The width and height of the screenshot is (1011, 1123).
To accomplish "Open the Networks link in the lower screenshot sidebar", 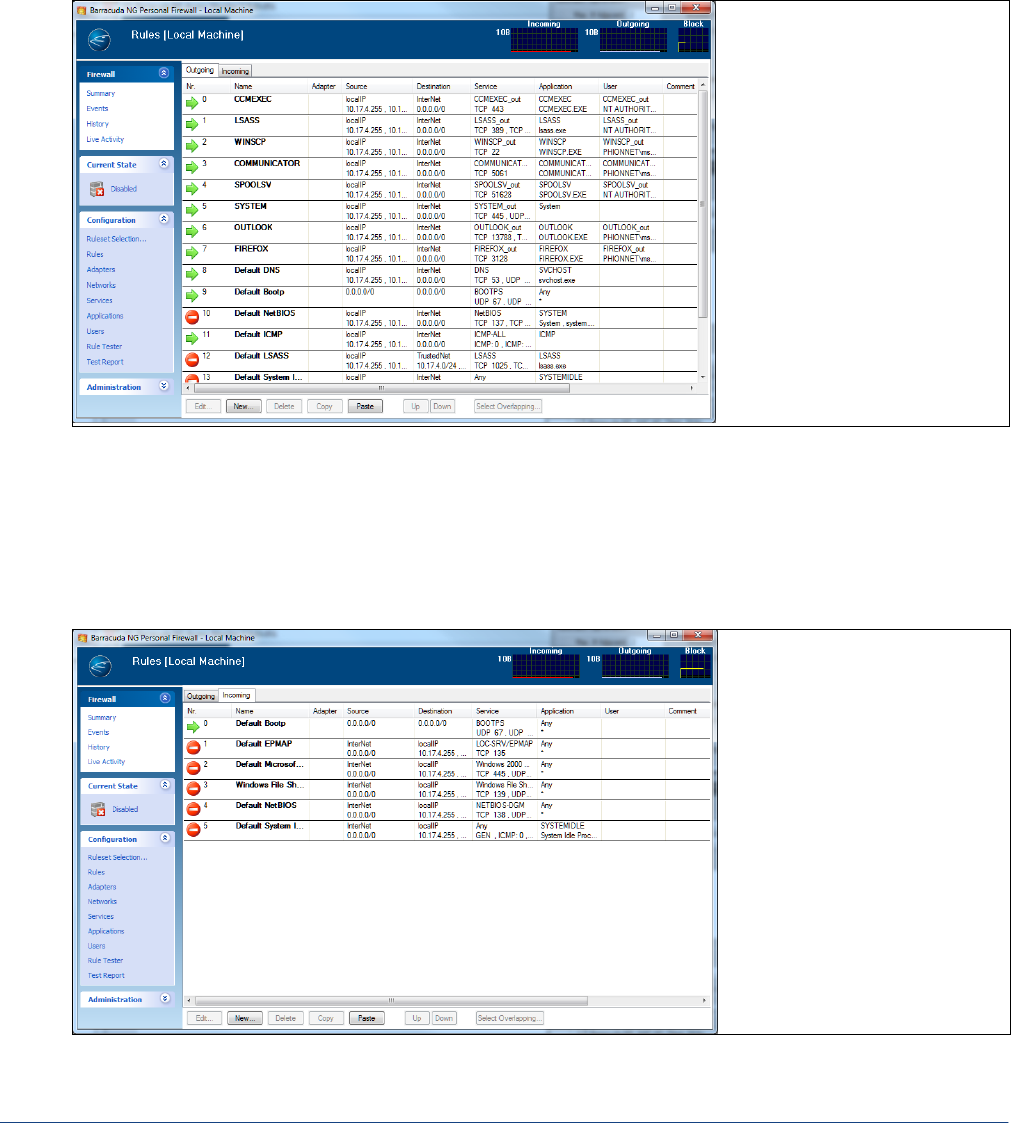I will (x=102, y=902).
